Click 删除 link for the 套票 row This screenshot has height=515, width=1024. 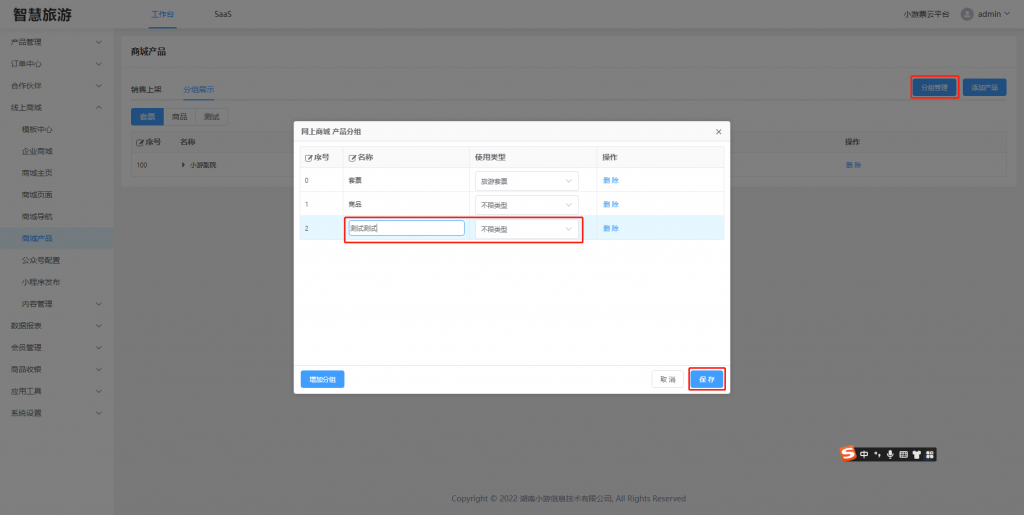(x=610, y=180)
